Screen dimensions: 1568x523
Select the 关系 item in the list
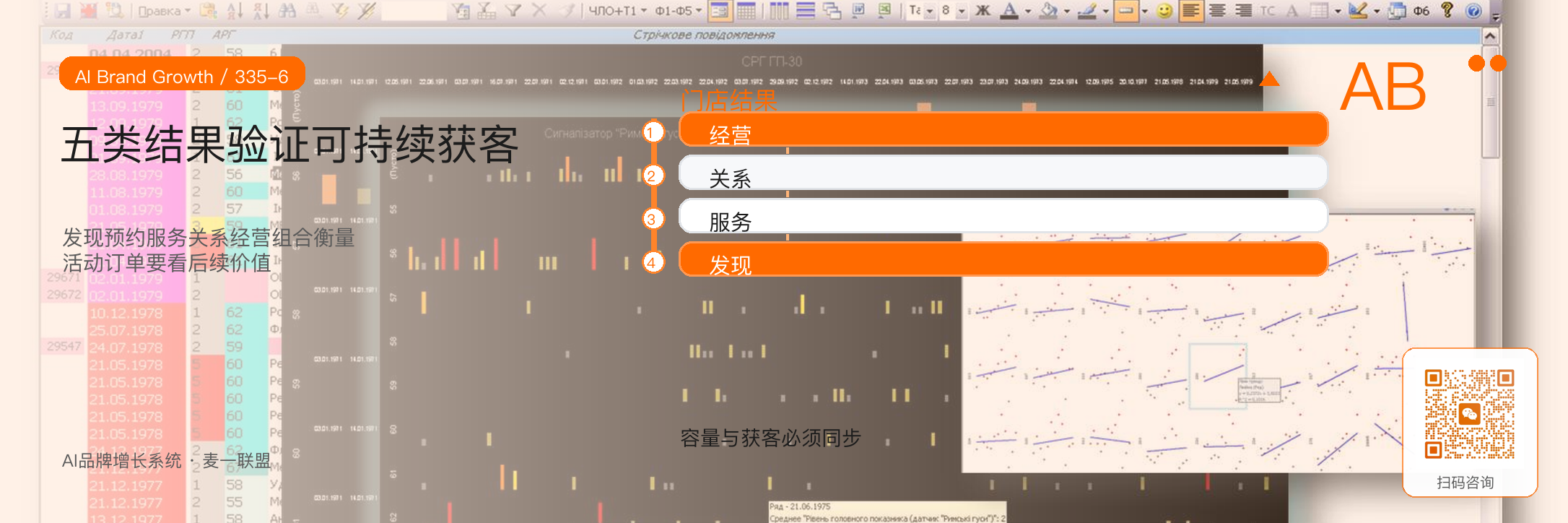click(x=1003, y=173)
